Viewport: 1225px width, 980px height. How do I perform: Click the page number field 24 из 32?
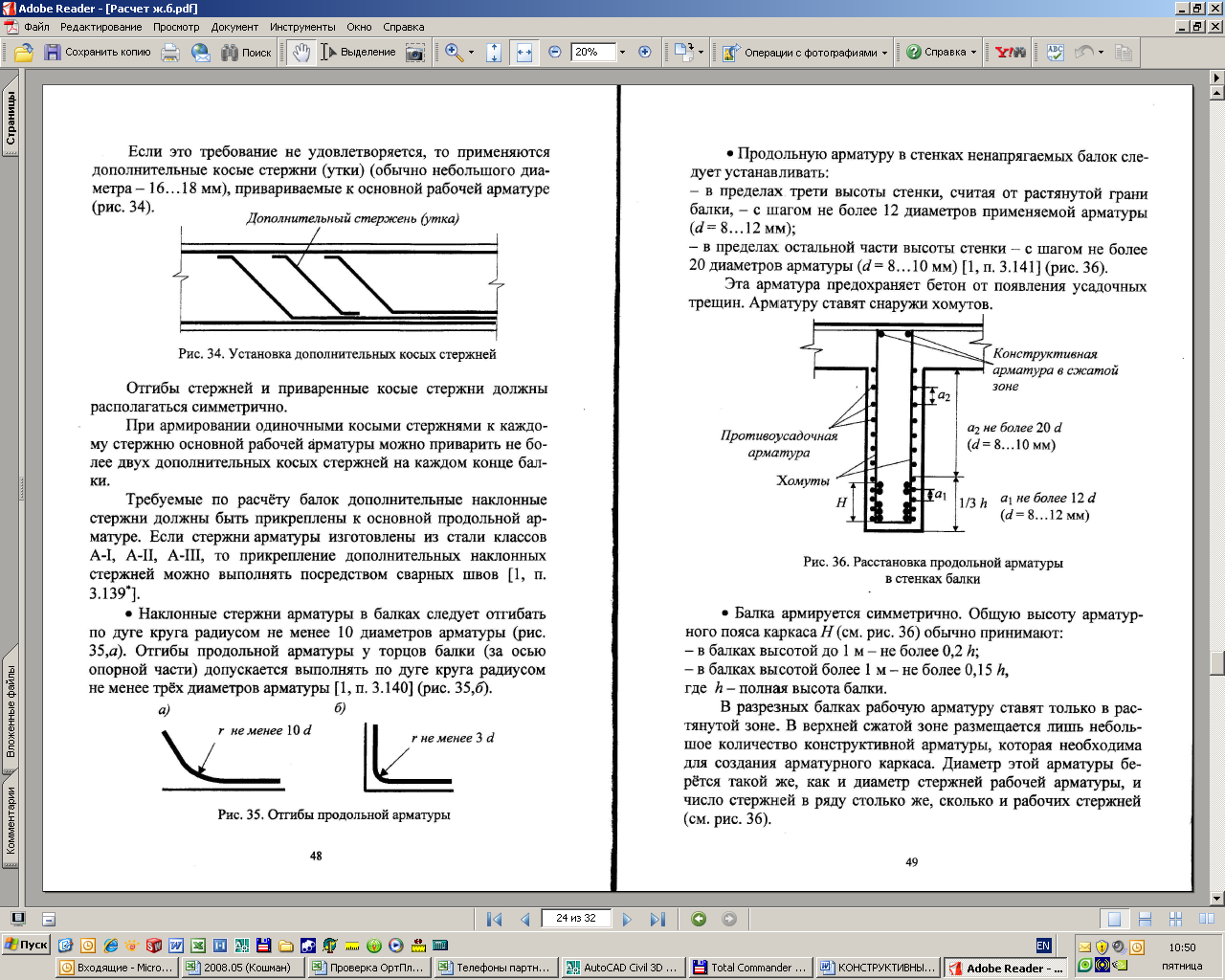click(x=576, y=919)
